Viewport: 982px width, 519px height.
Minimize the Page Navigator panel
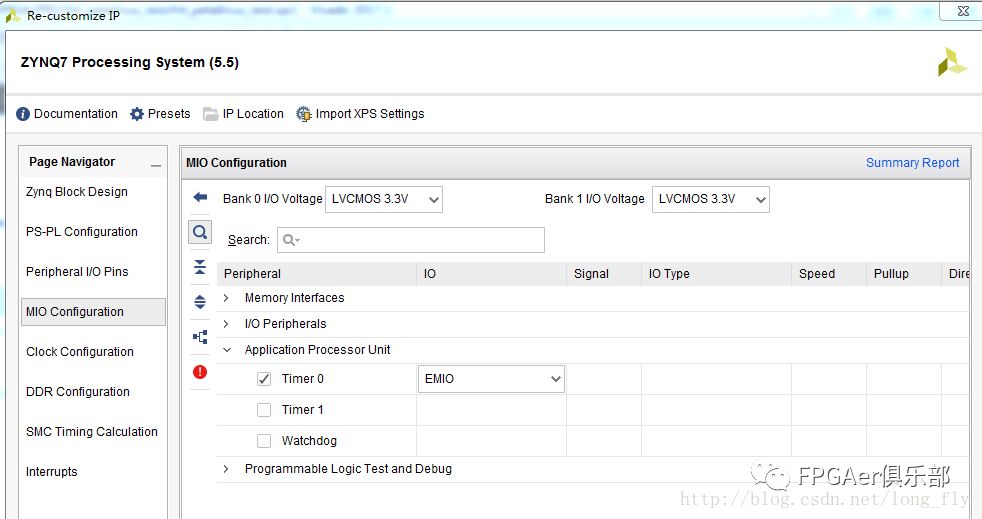point(156,165)
